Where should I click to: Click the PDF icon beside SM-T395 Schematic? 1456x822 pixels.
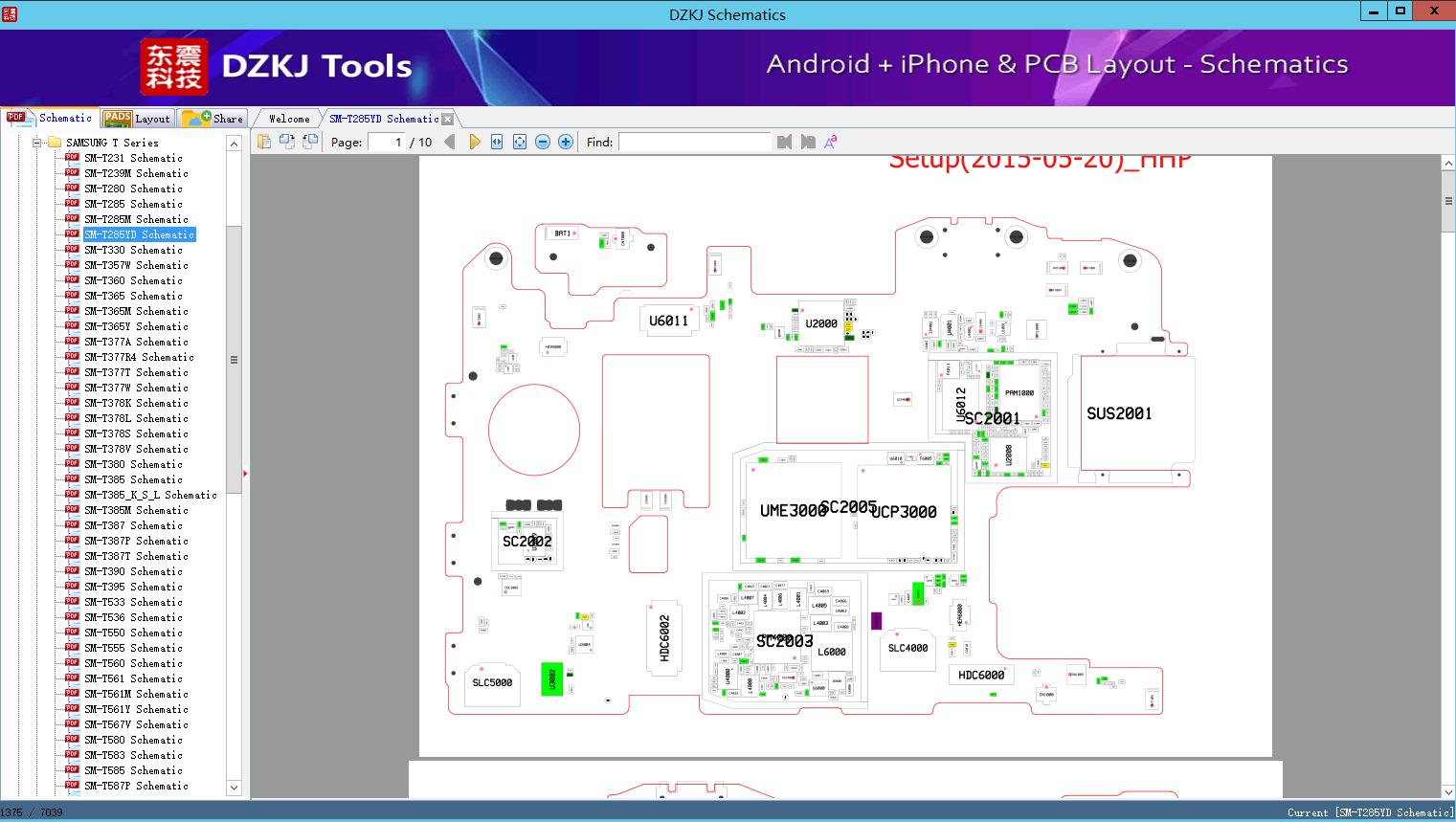(x=72, y=586)
